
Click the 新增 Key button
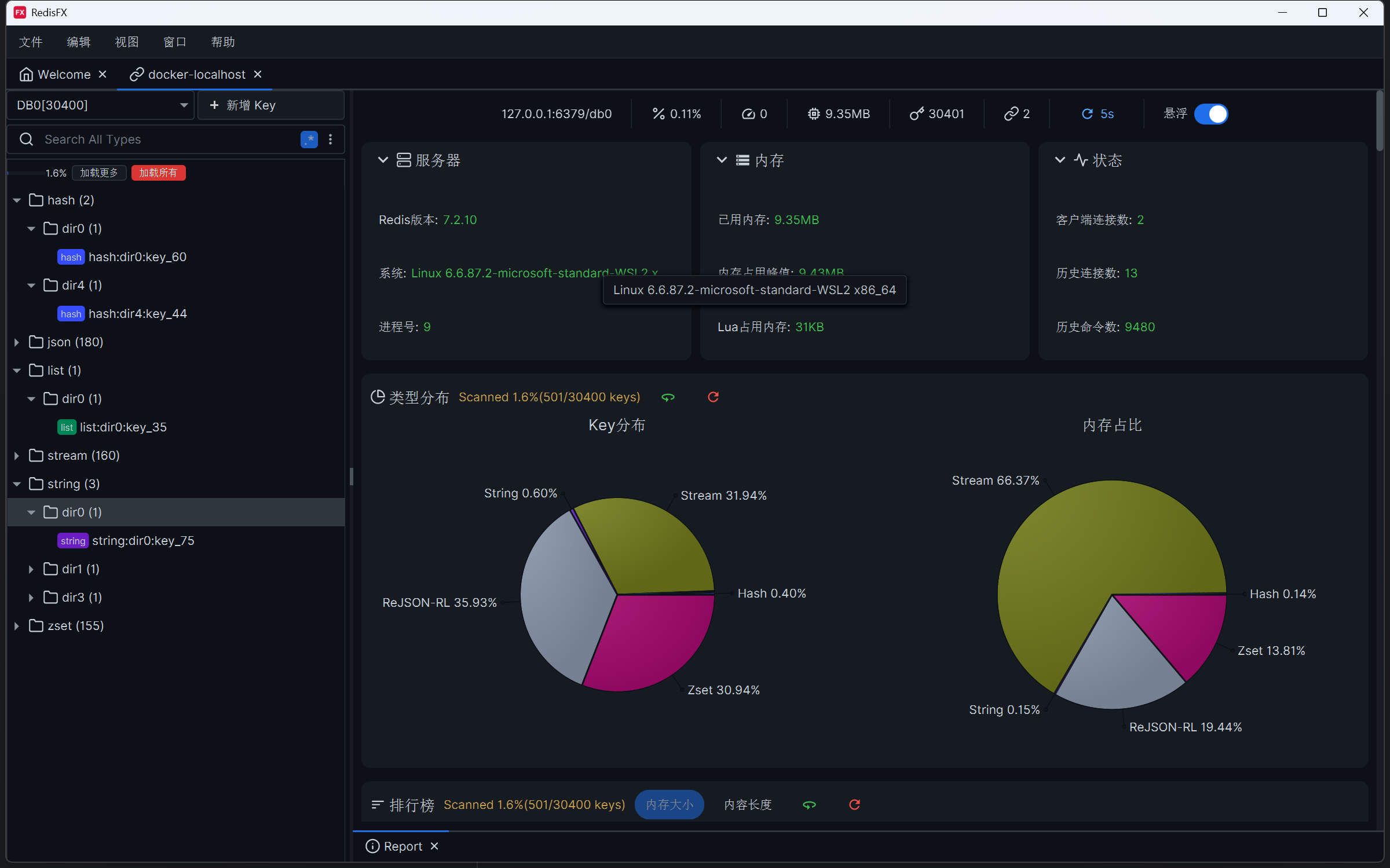[x=250, y=105]
